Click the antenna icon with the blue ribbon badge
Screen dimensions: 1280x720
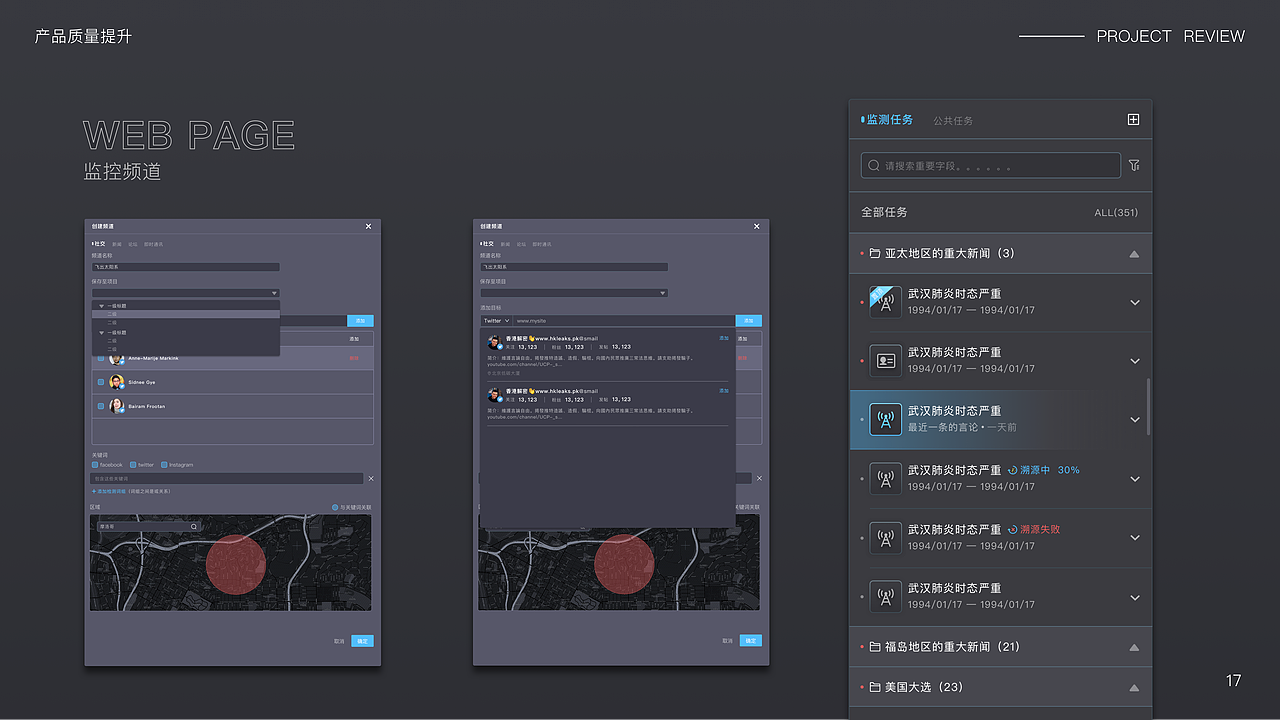(x=885, y=302)
